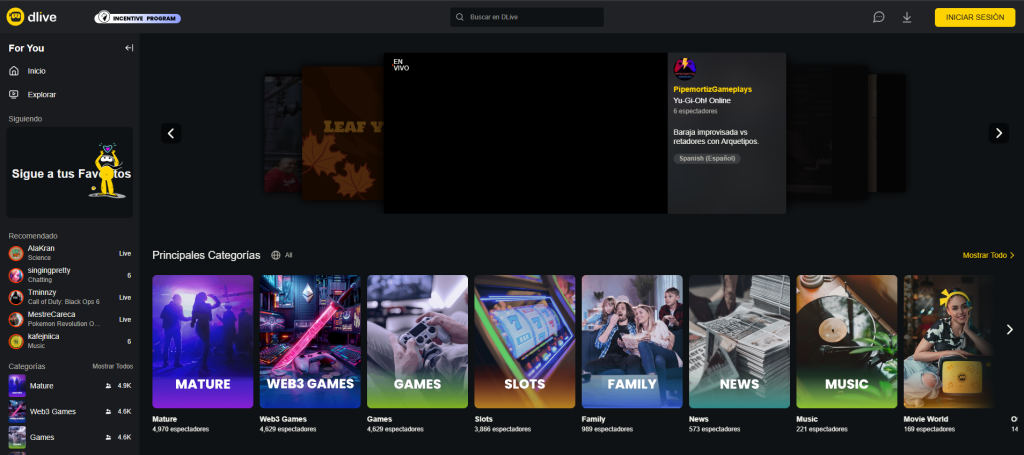The width and height of the screenshot is (1024, 455).
Task: Open the chat messages icon
Action: pos(879,17)
